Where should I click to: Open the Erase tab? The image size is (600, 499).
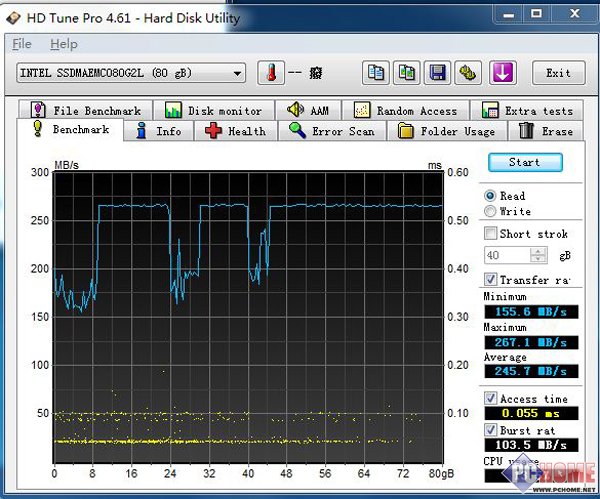click(x=546, y=131)
